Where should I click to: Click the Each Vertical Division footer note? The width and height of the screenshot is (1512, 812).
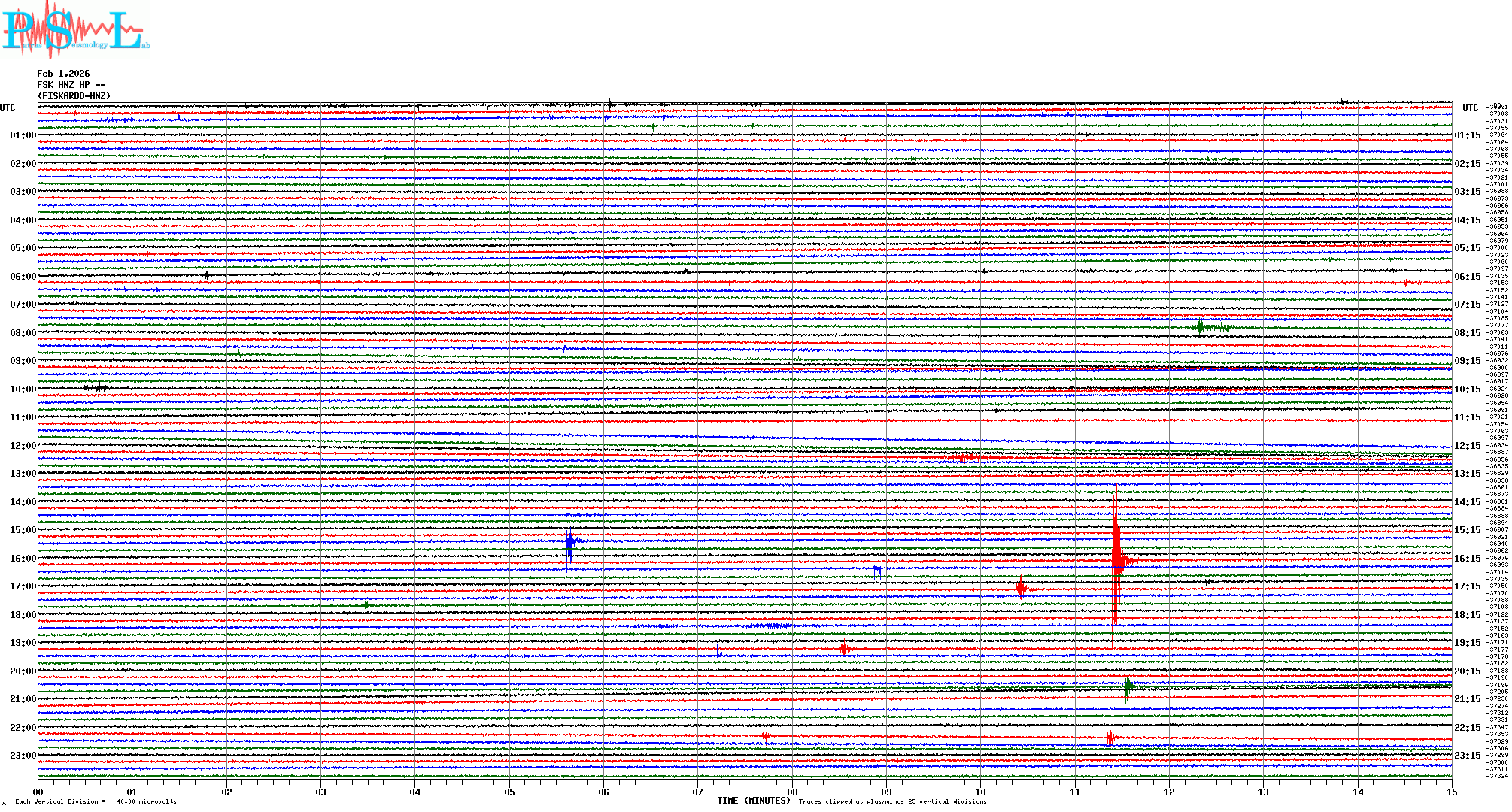click(x=96, y=801)
